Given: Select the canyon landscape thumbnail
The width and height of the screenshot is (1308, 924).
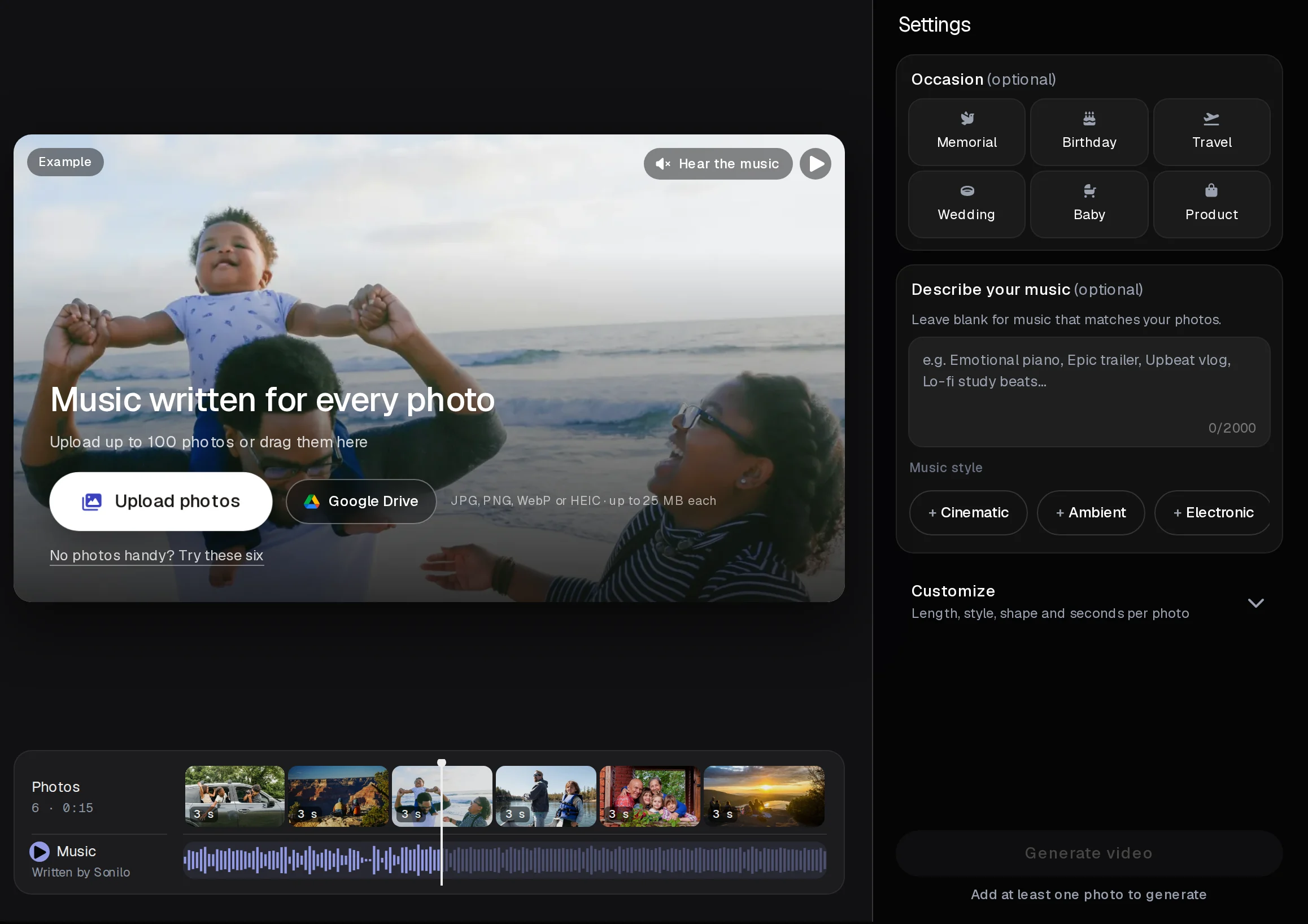Looking at the screenshot, I should point(338,796).
